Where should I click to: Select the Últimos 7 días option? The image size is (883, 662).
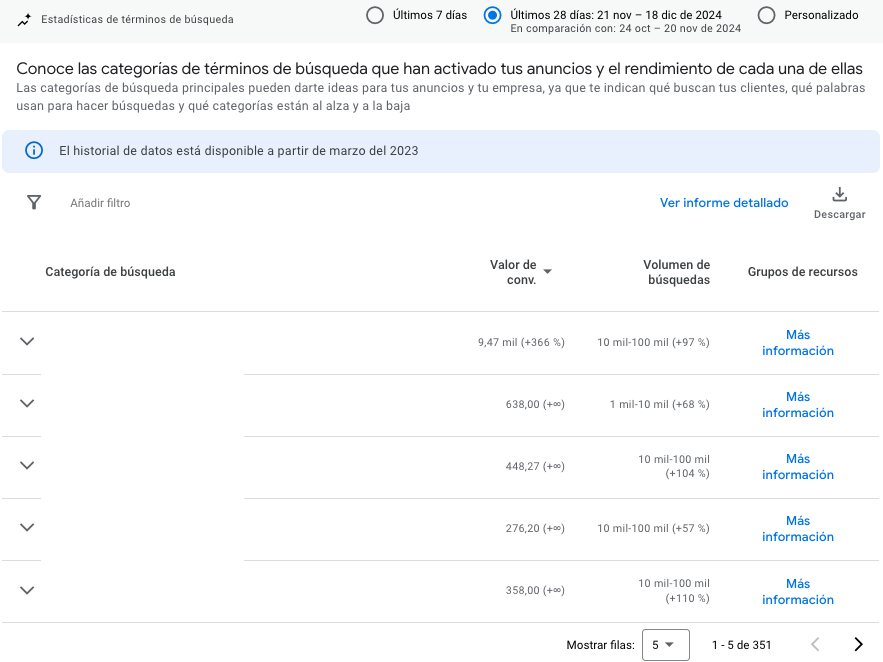tap(375, 15)
